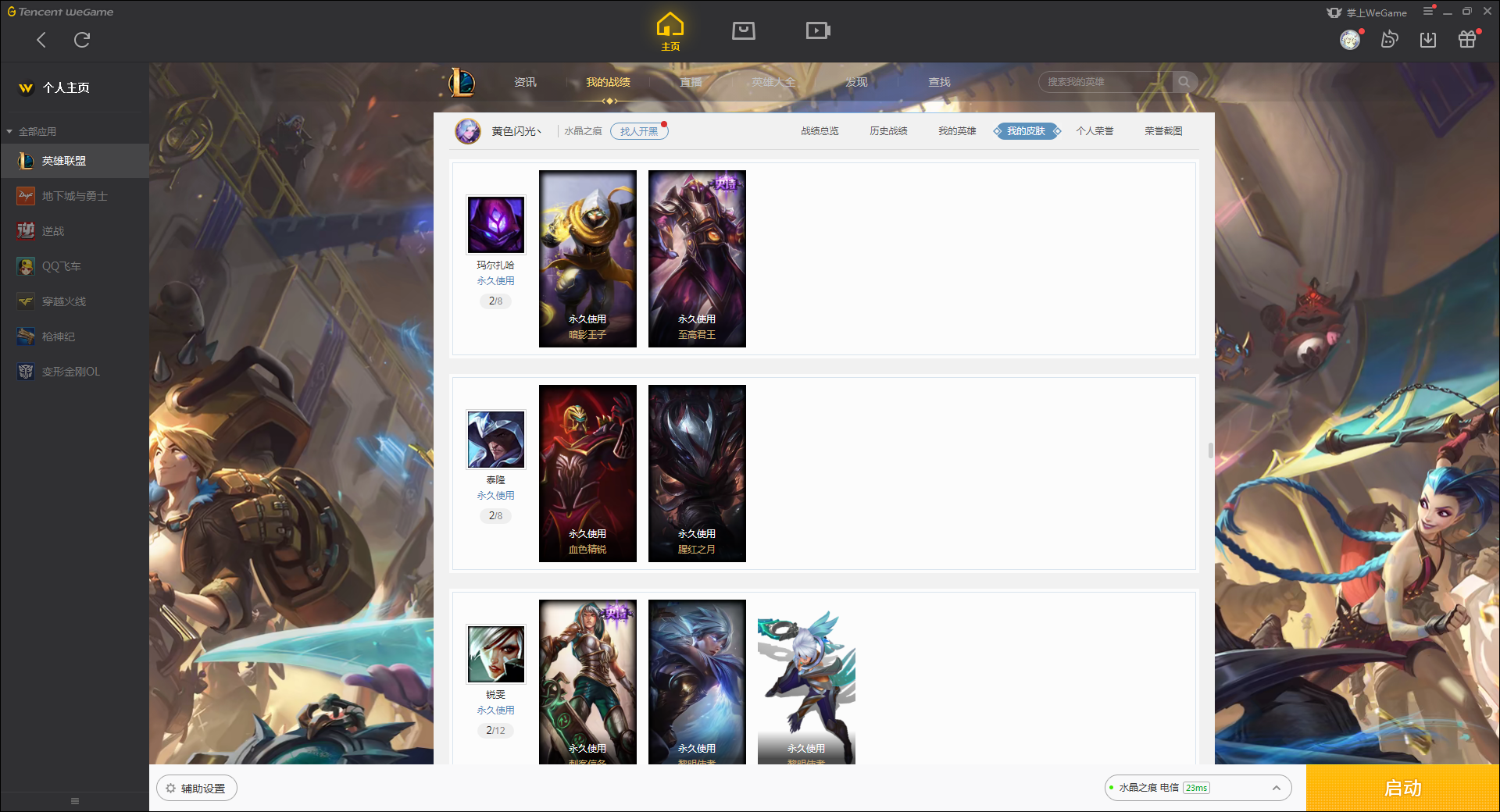This screenshot has height=812, width=1500.
Task: Click 玛尔扎哈 champion portrait
Action: 496,225
